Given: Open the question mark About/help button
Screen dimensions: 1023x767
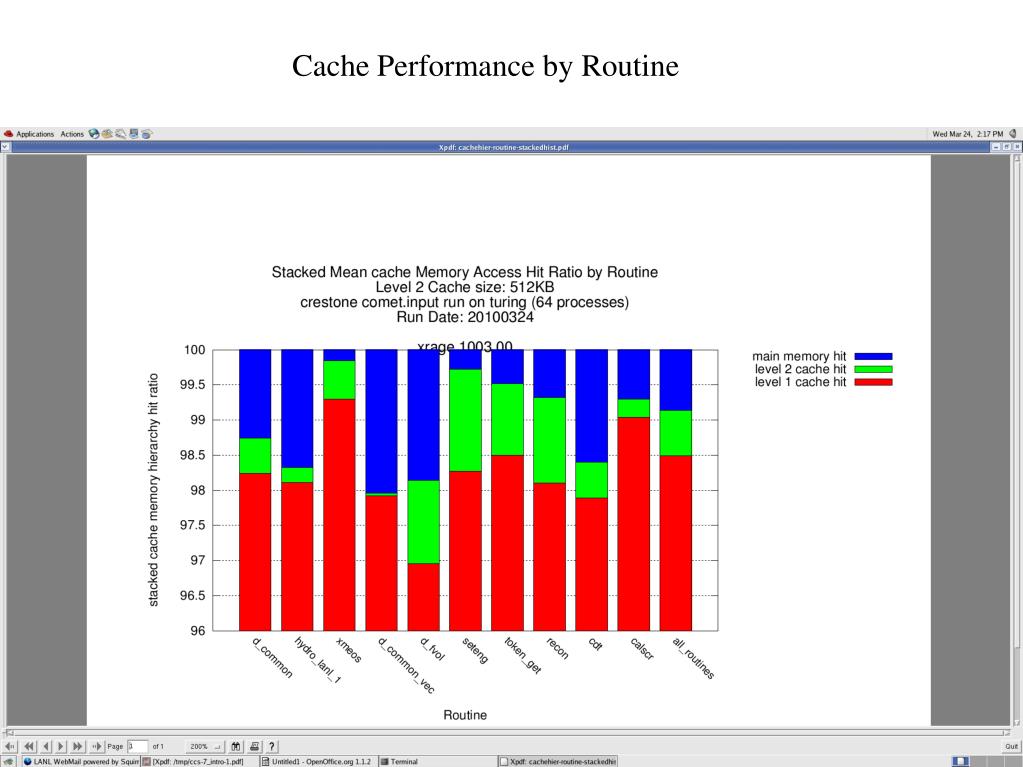Looking at the screenshot, I should tap(272, 746).
